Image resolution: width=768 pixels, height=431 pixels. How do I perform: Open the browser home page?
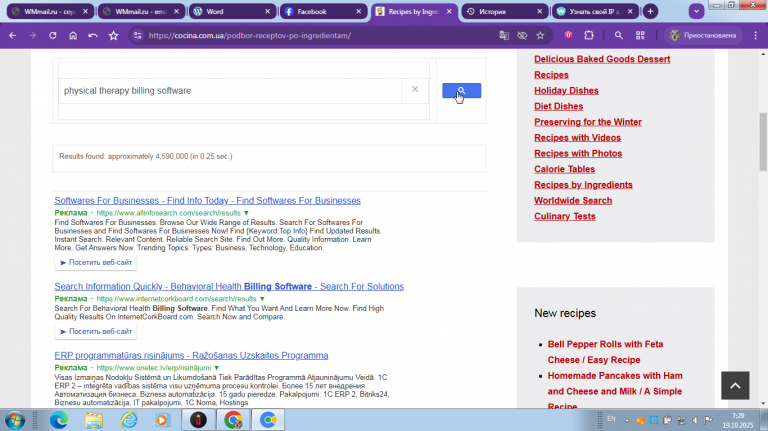click(x=73, y=35)
